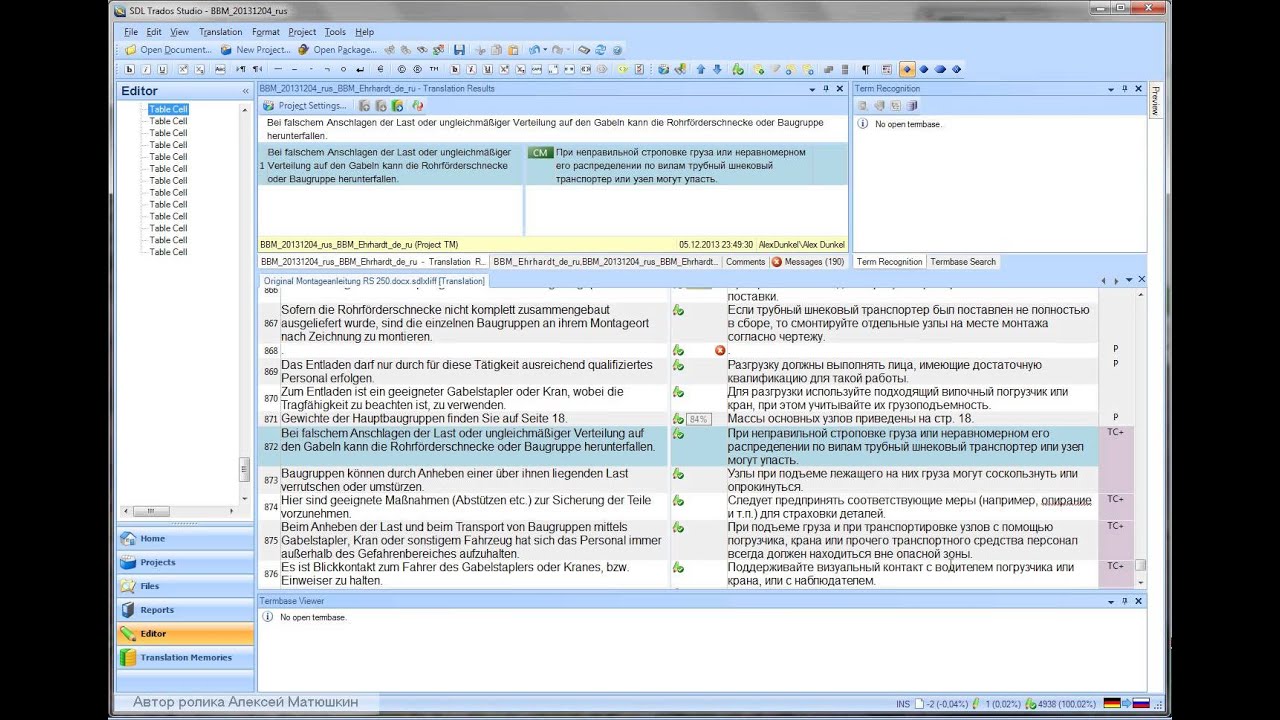This screenshot has width=1280, height=720.
Task: Go to the Home view
Action: (x=185, y=538)
